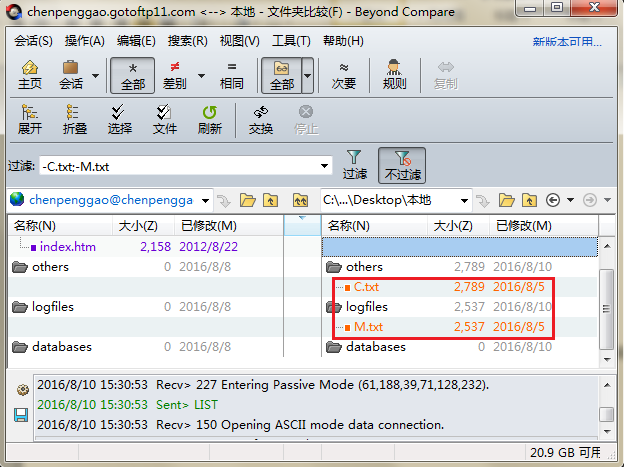This screenshot has height=467, width=624.
Task: Click Select All (选择) icon
Action: [x=119, y=119]
